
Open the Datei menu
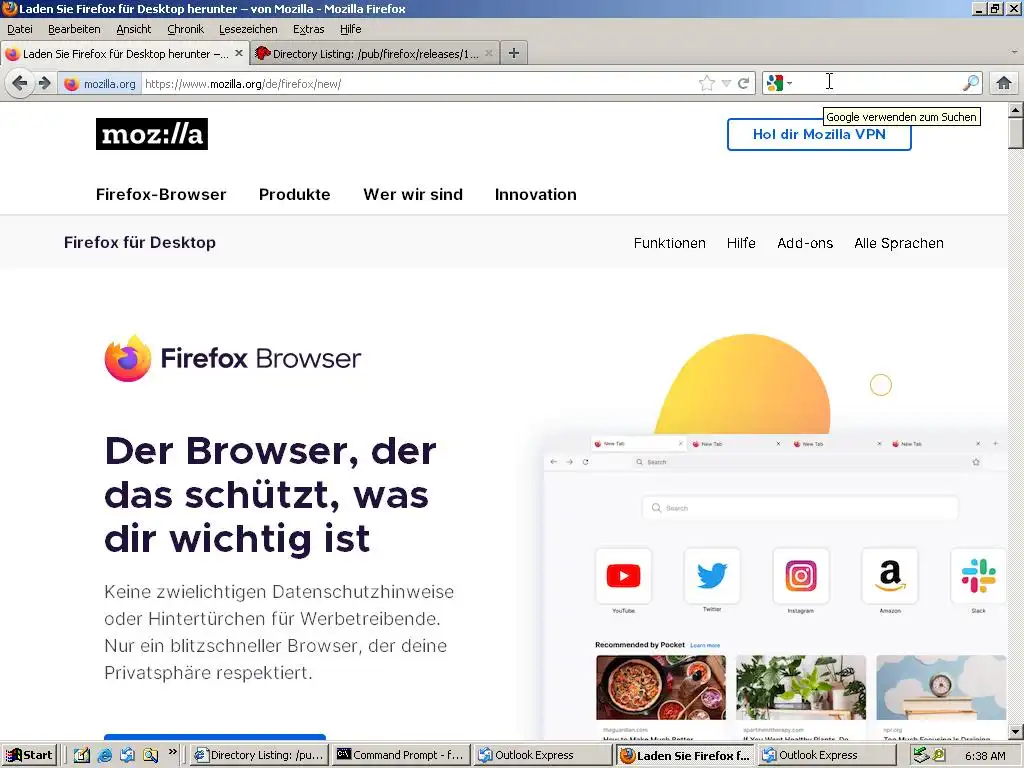[x=20, y=29]
